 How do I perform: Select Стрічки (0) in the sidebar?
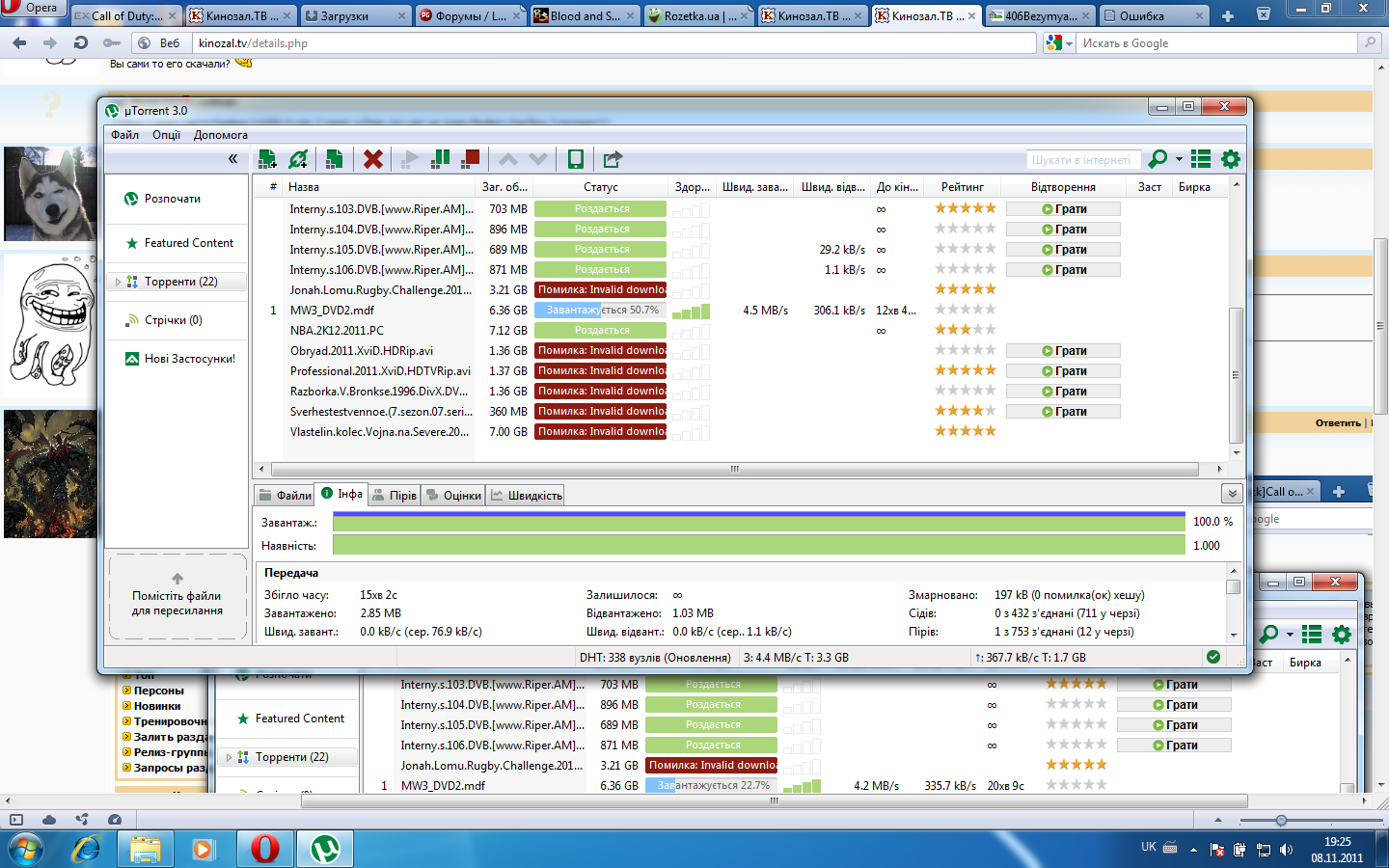(163, 320)
